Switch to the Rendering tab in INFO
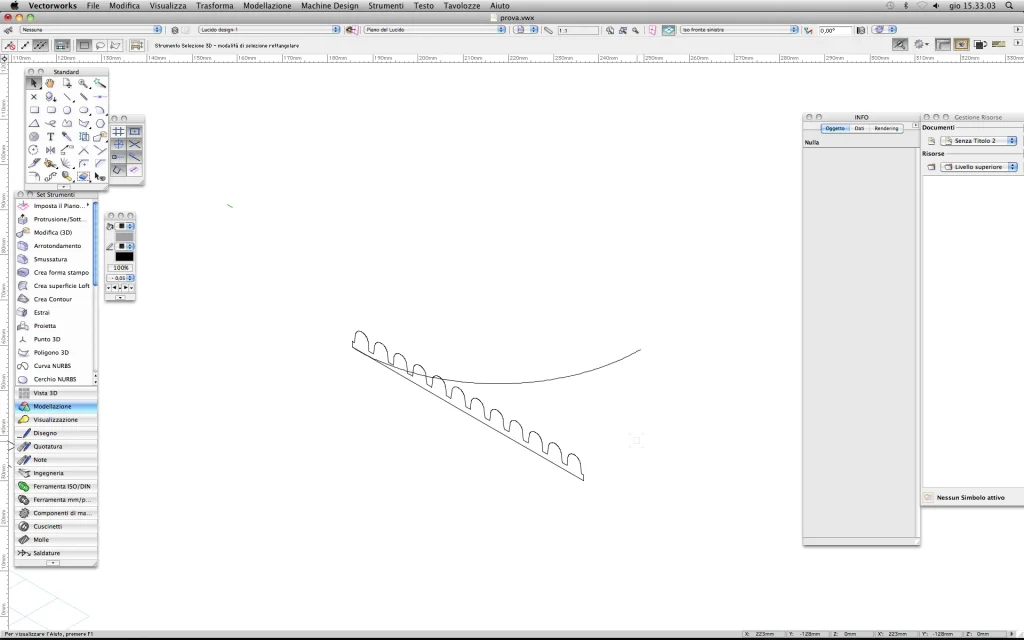This screenshot has height=640, width=1024. (886, 128)
